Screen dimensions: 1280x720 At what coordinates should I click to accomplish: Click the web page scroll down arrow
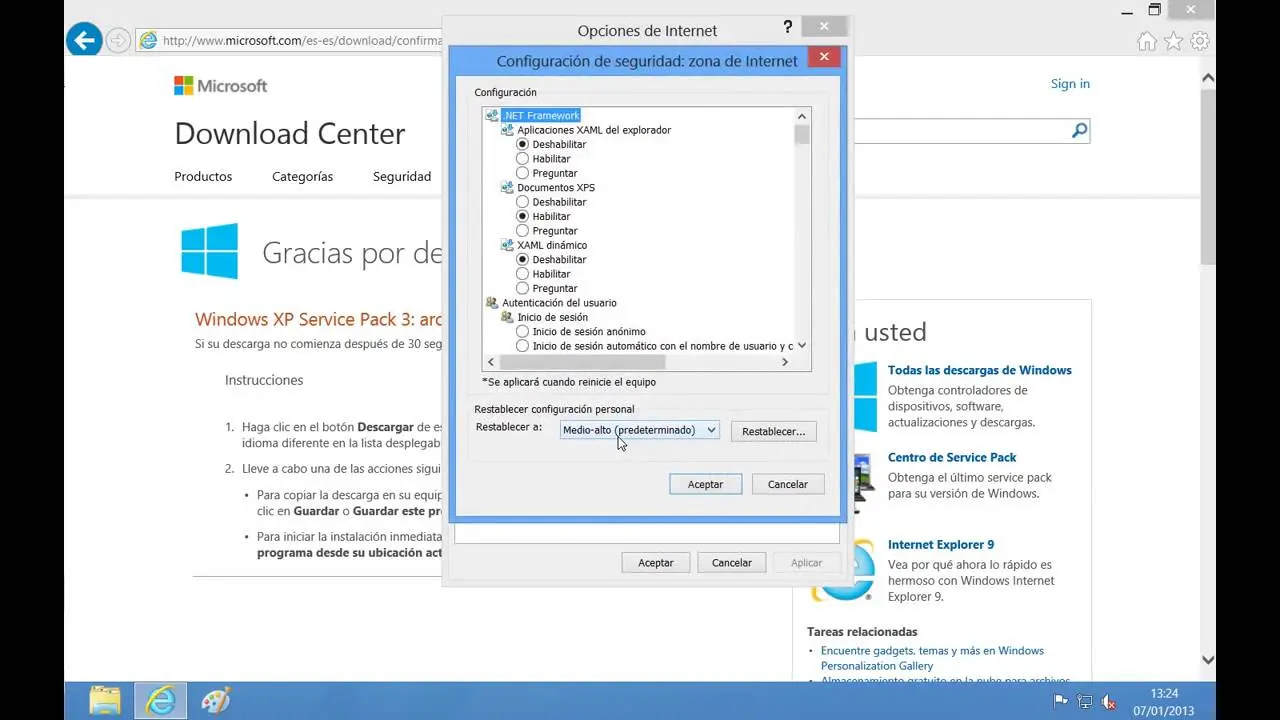[x=1208, y=660]
